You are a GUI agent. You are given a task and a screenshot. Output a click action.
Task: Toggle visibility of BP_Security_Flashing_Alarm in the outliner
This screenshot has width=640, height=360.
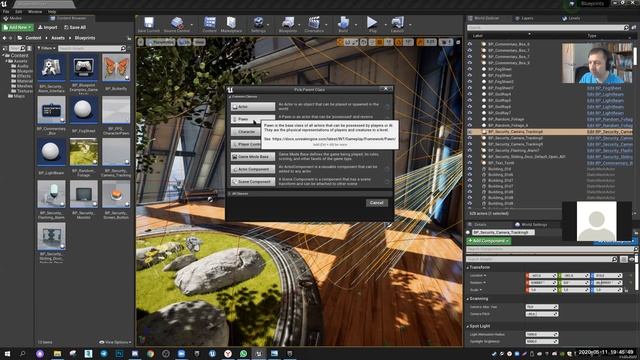pyautogui.click(x=470, y=151)
